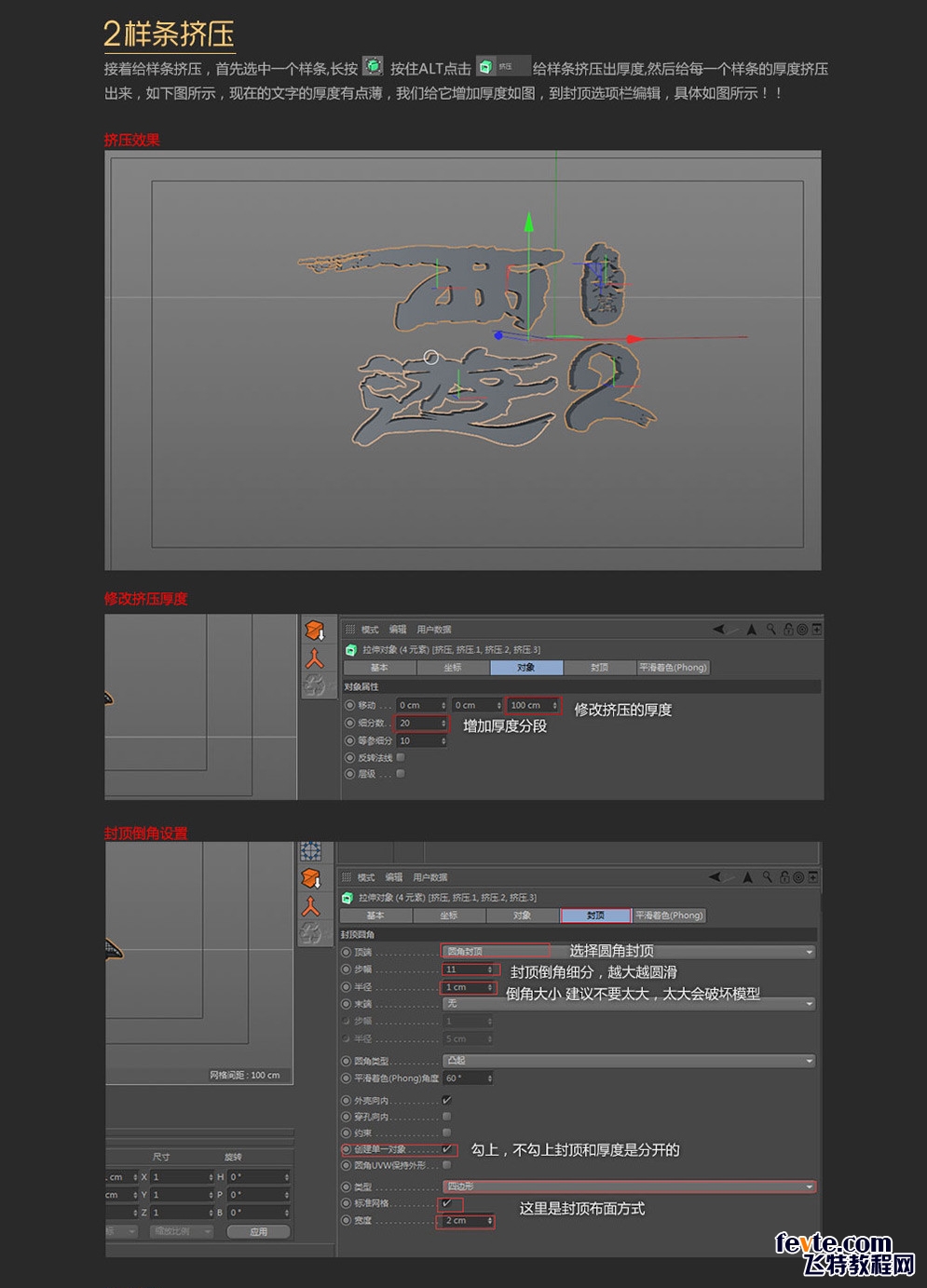Screen dimensions: 927x1288
Task: Click the search magnifier in the upper attributes panel
Action: (770, 630)
